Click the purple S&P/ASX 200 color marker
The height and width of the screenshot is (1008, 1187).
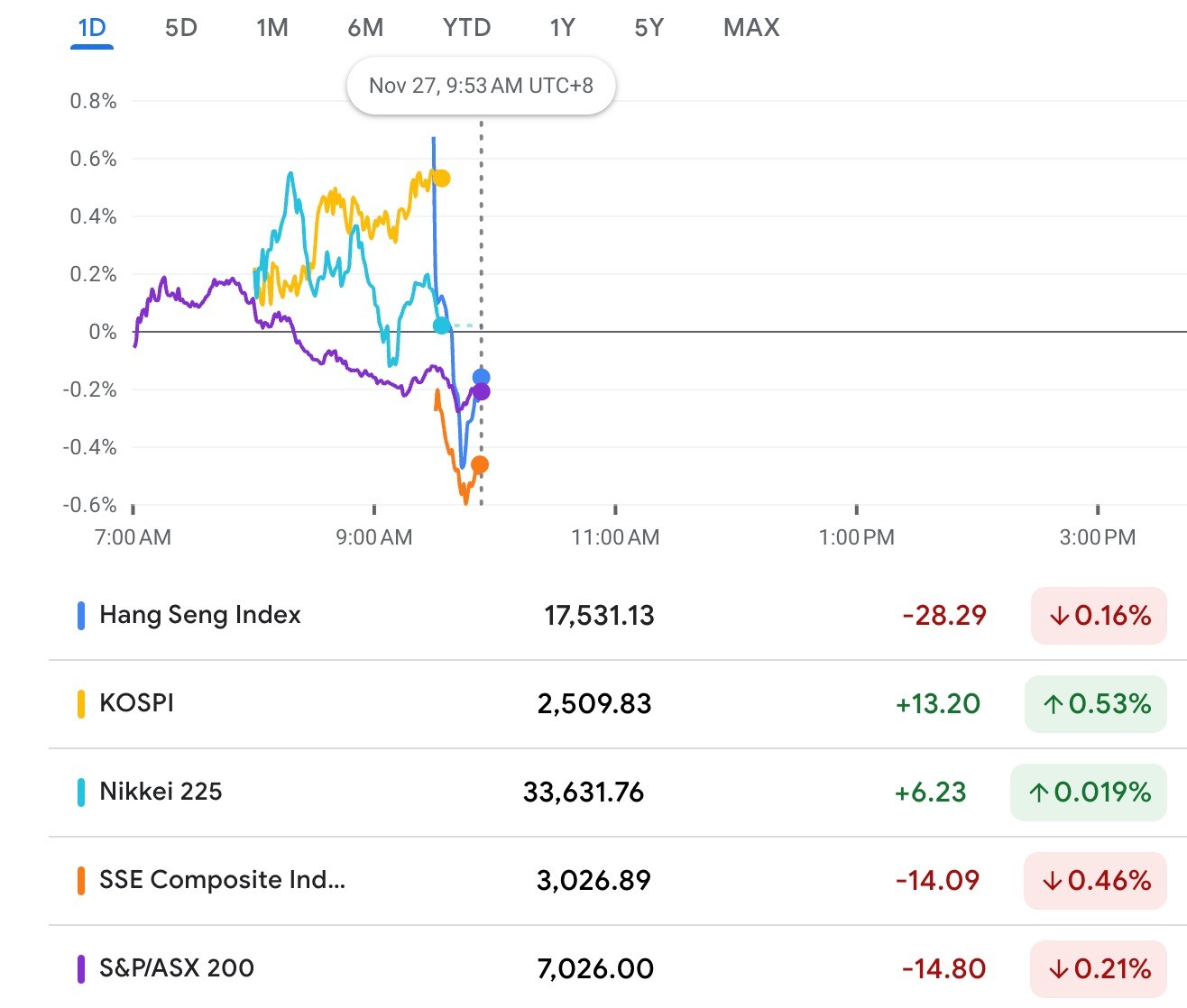81,969
